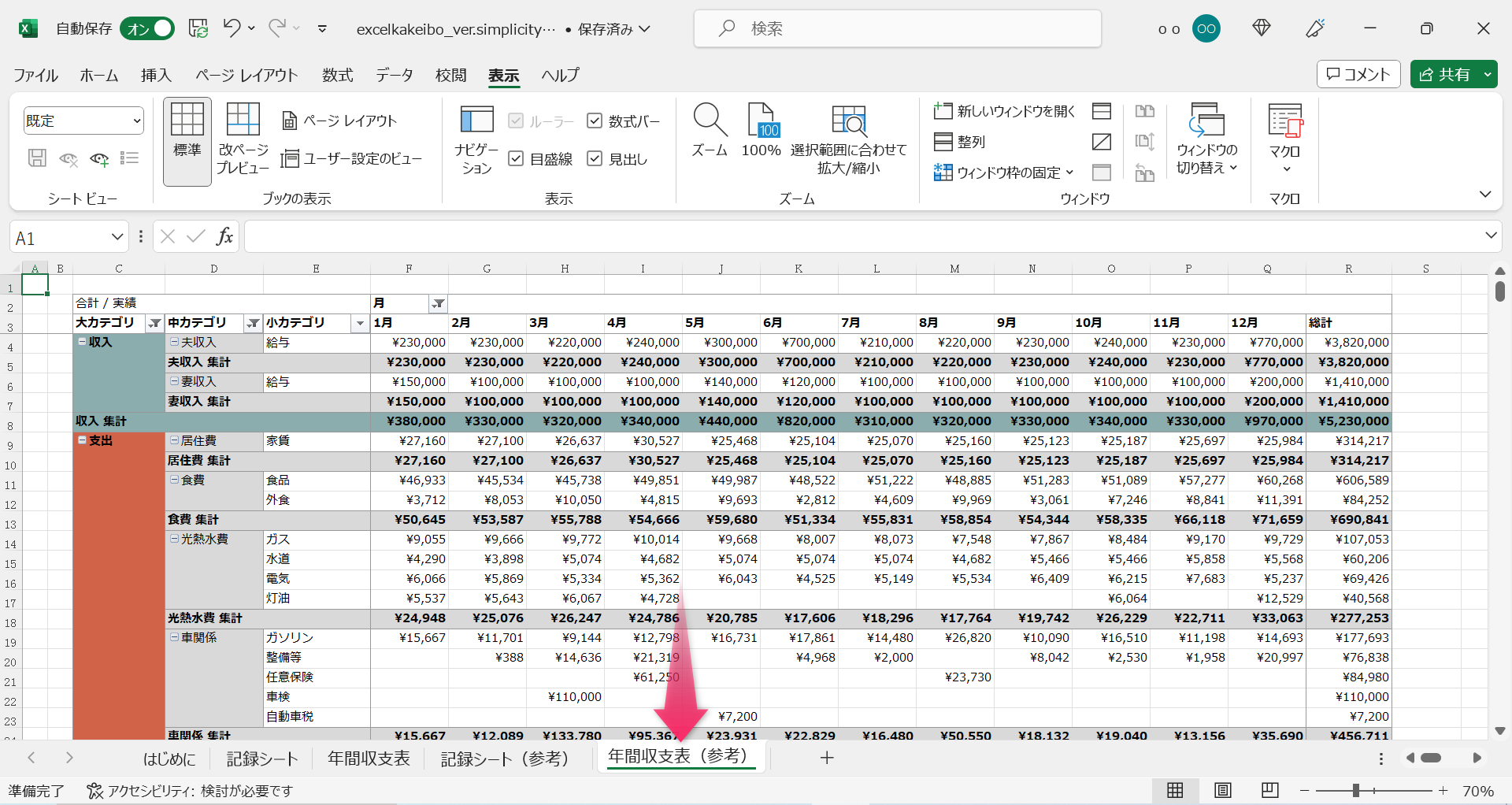The width and height of the screenshot is (1512, 805).
Task: Open the 大カテゴリ filter dropdown
Action: point(155,323)
